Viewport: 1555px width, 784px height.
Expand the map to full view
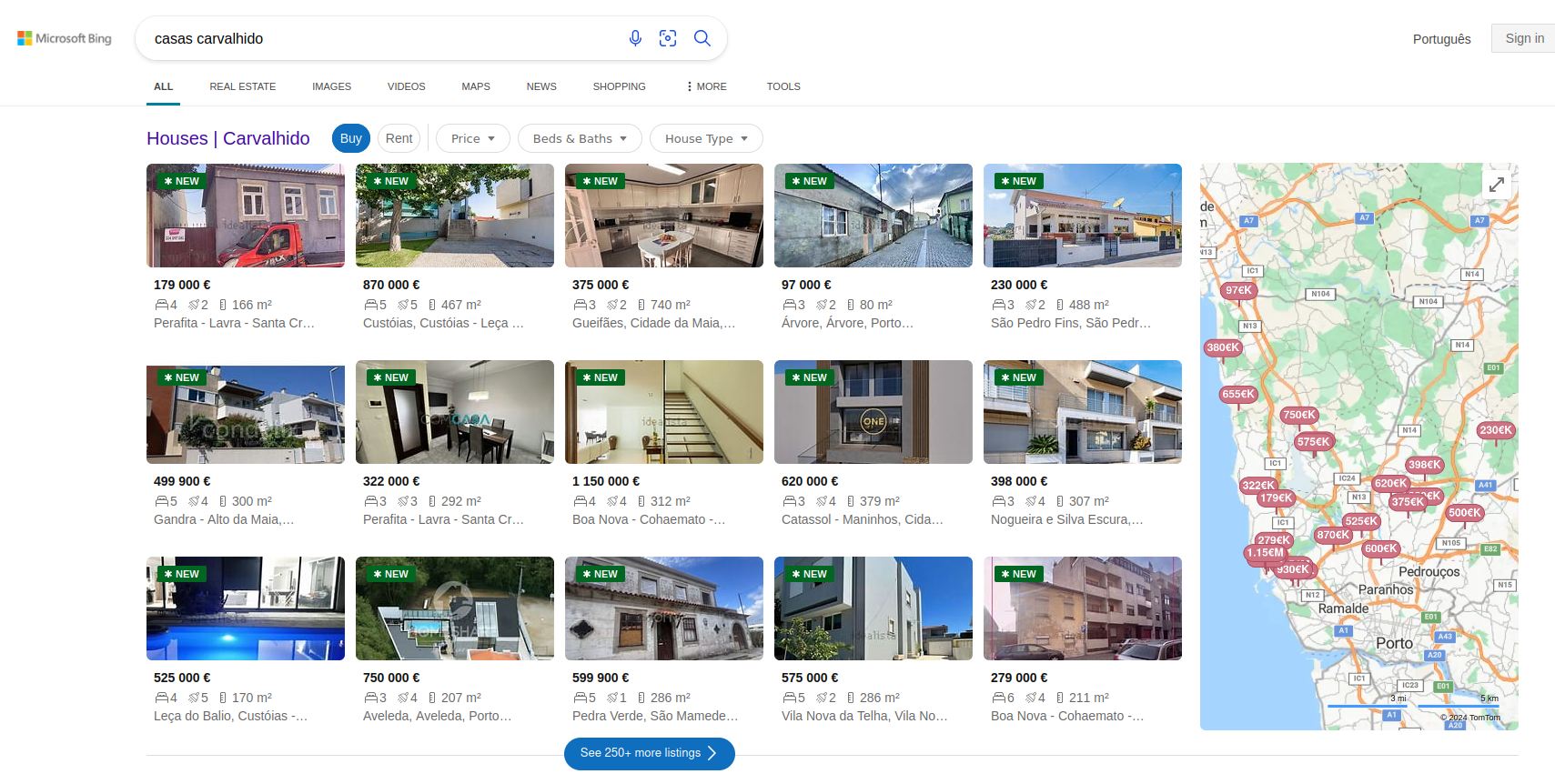pyautogui.click(x=1496, y=185)
